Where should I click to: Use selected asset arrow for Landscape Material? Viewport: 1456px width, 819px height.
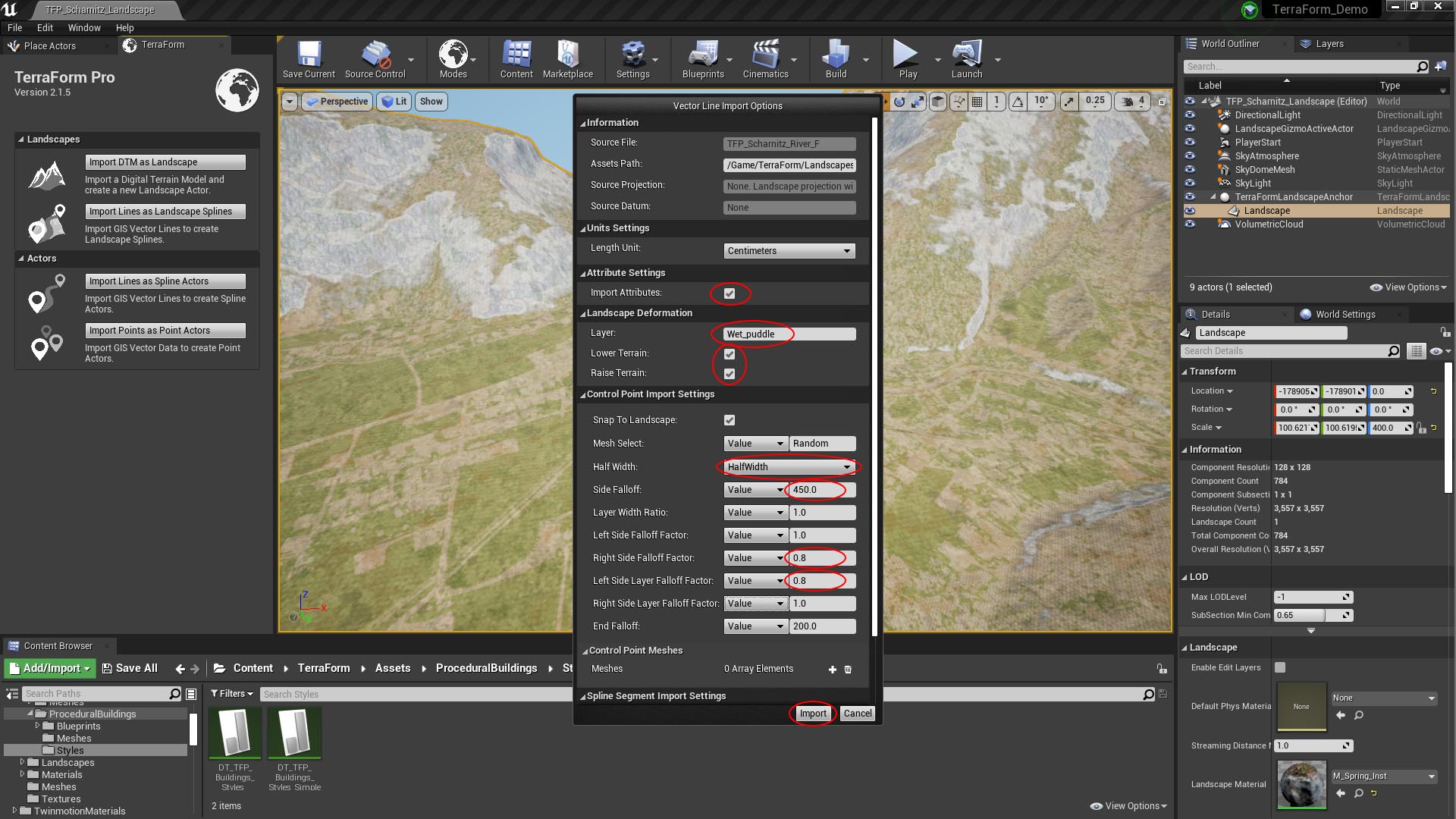1341,793
